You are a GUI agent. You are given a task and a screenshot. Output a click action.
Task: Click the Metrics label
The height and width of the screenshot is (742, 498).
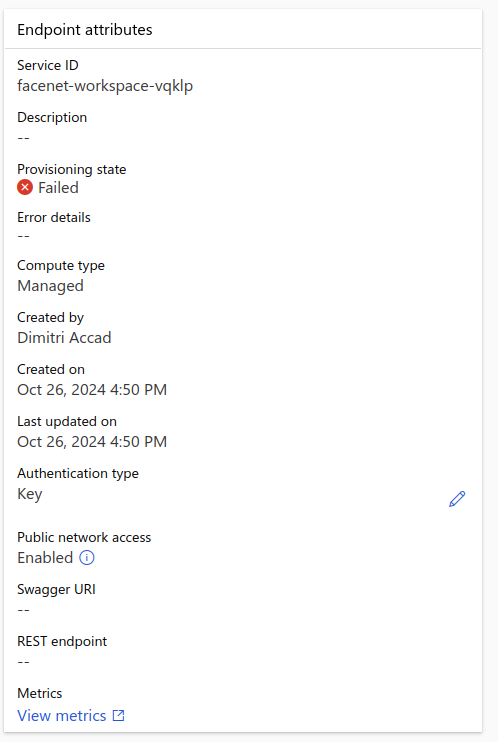40,693
